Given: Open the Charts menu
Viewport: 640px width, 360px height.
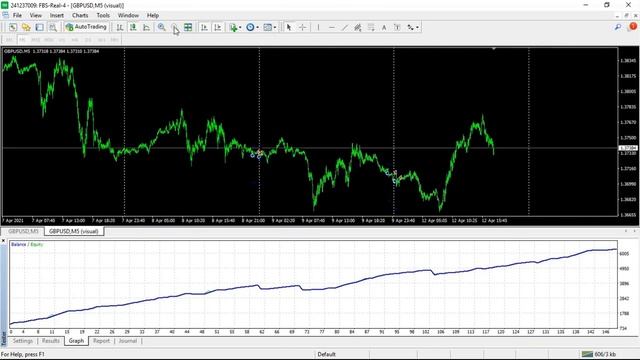Looking at the screenshot, I should click(80, 15).
